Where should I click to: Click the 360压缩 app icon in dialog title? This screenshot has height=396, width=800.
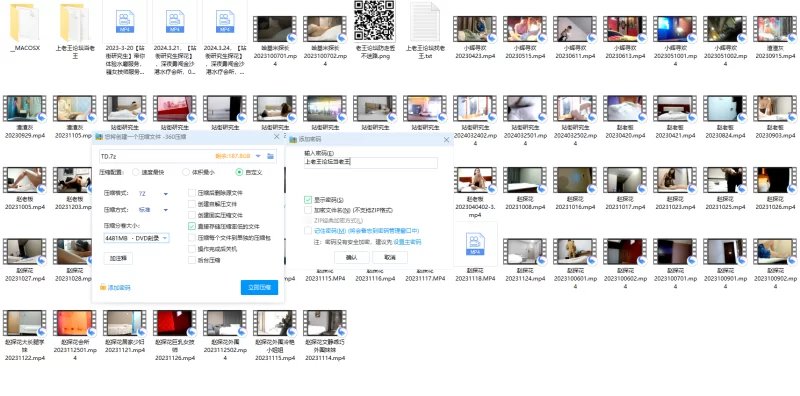click(x=99, y=137)
